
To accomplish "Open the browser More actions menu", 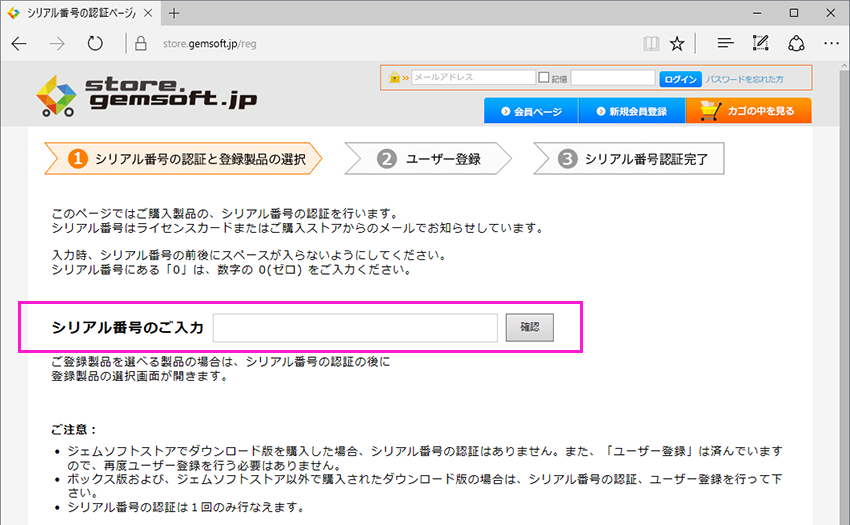I will (x=830, y=44).
